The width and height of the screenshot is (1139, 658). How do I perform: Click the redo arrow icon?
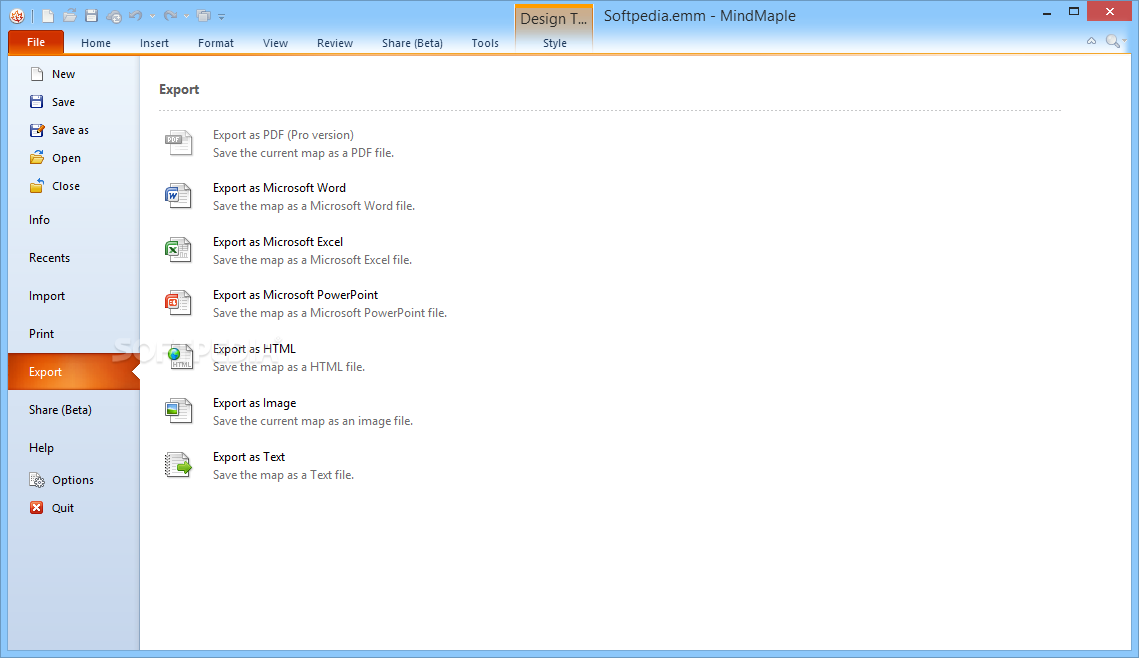pos(170,15)
